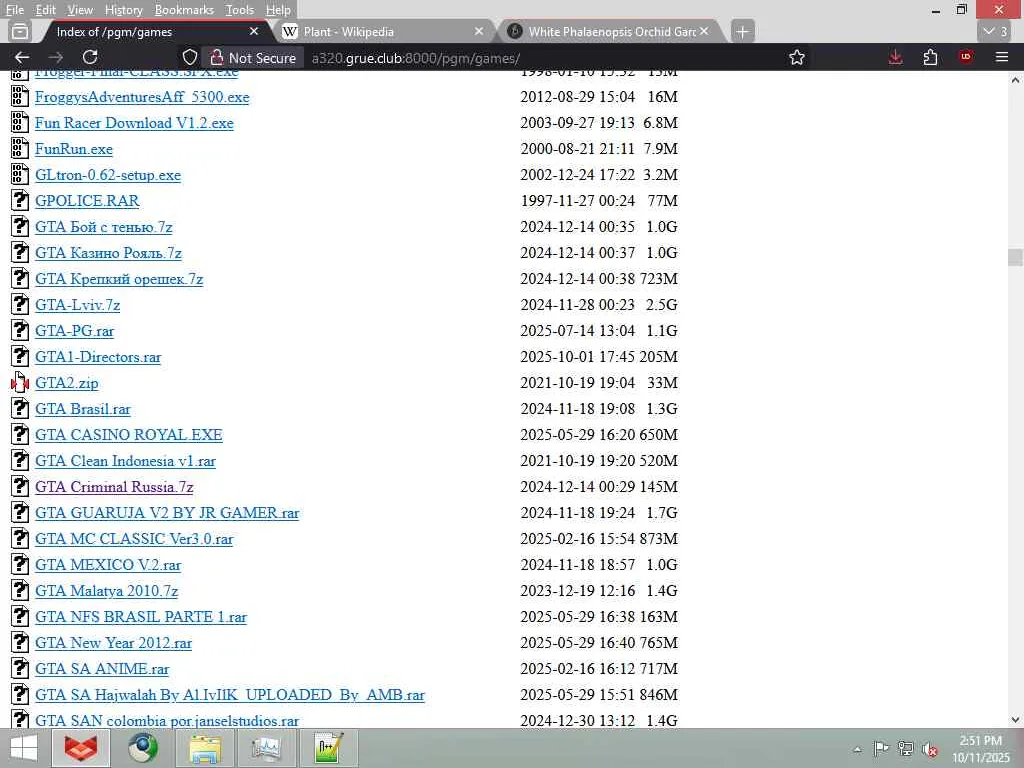This screenshot has width=1024, height=768.
Task: Open the GPOLICE.RAR link
Action: 87,201
